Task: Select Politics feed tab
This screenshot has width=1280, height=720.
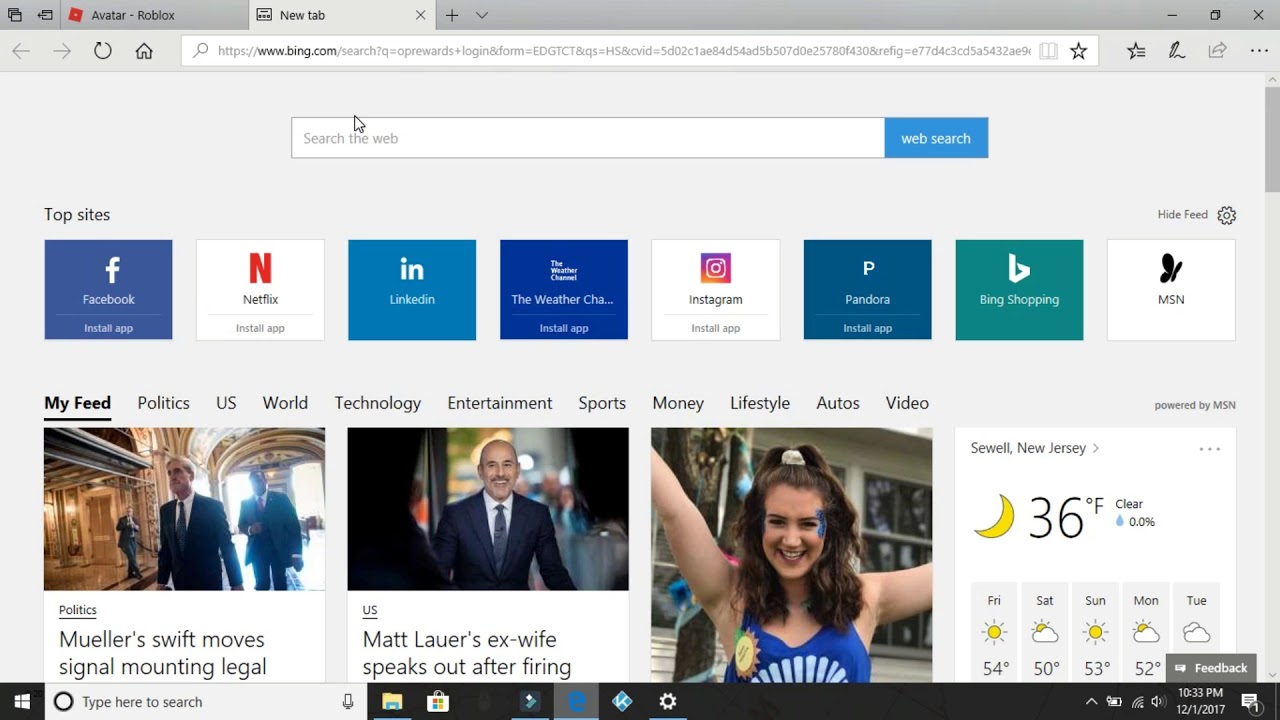Action: click(163, 403)
